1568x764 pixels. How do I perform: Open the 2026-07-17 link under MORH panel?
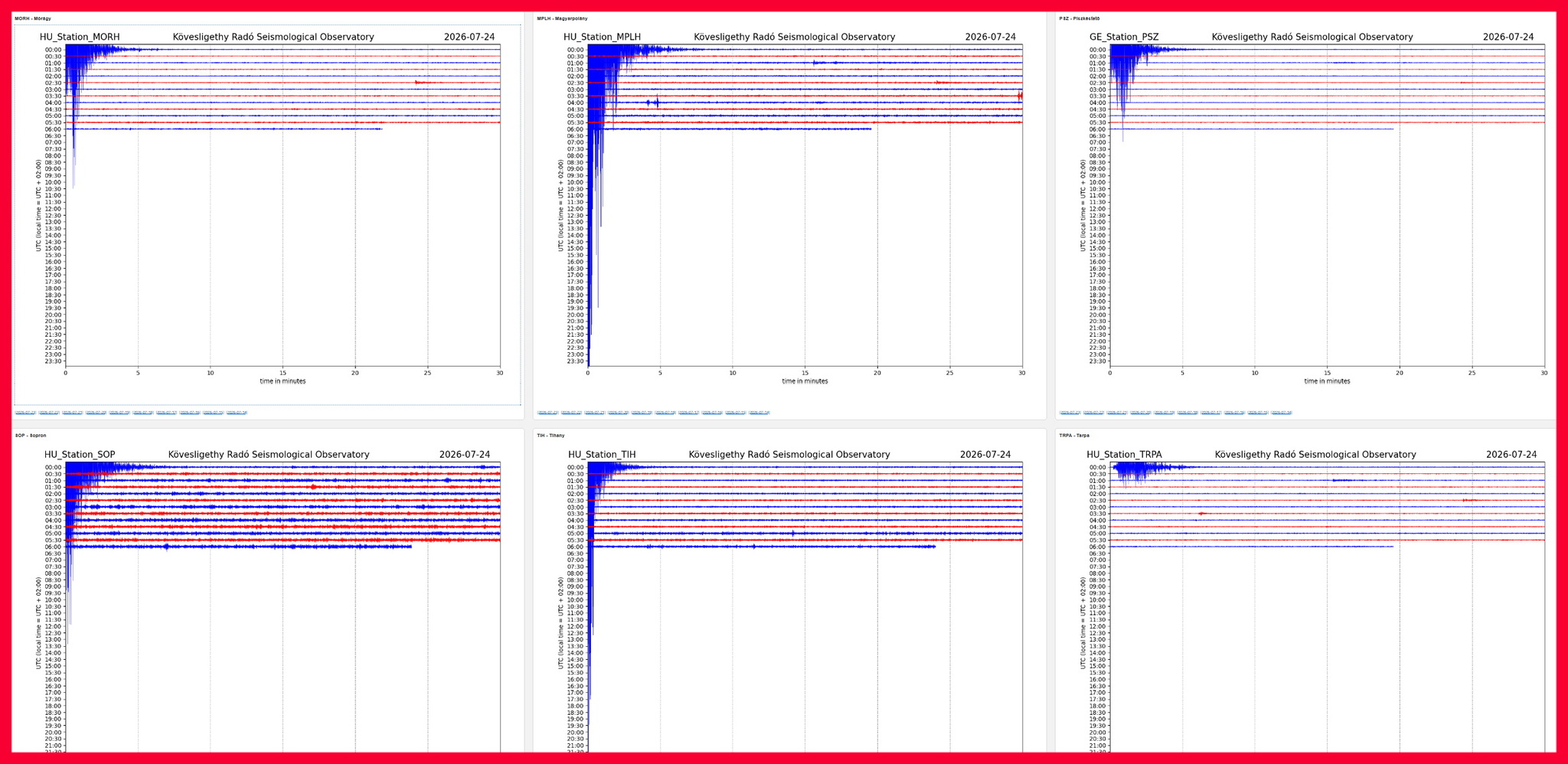pos(166,413)
